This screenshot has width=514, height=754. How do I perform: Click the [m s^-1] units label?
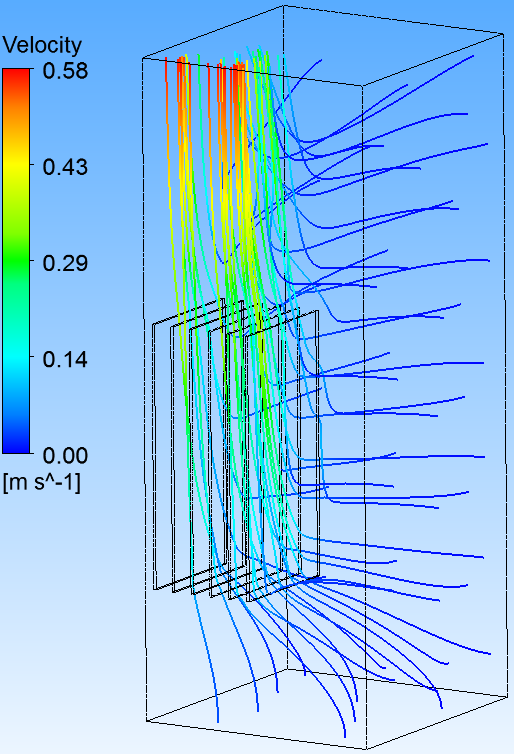(x=41, y=482)
